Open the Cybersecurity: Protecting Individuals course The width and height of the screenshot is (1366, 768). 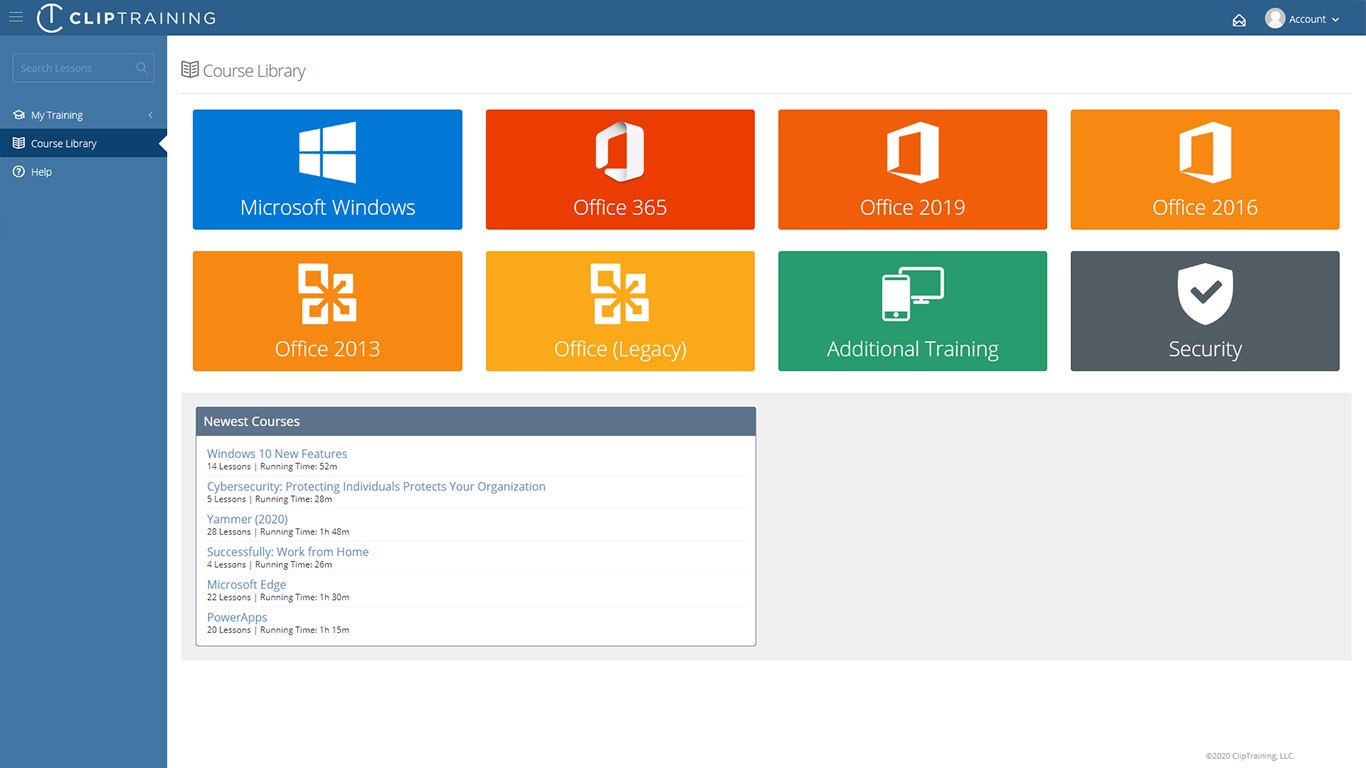[376, 487]
